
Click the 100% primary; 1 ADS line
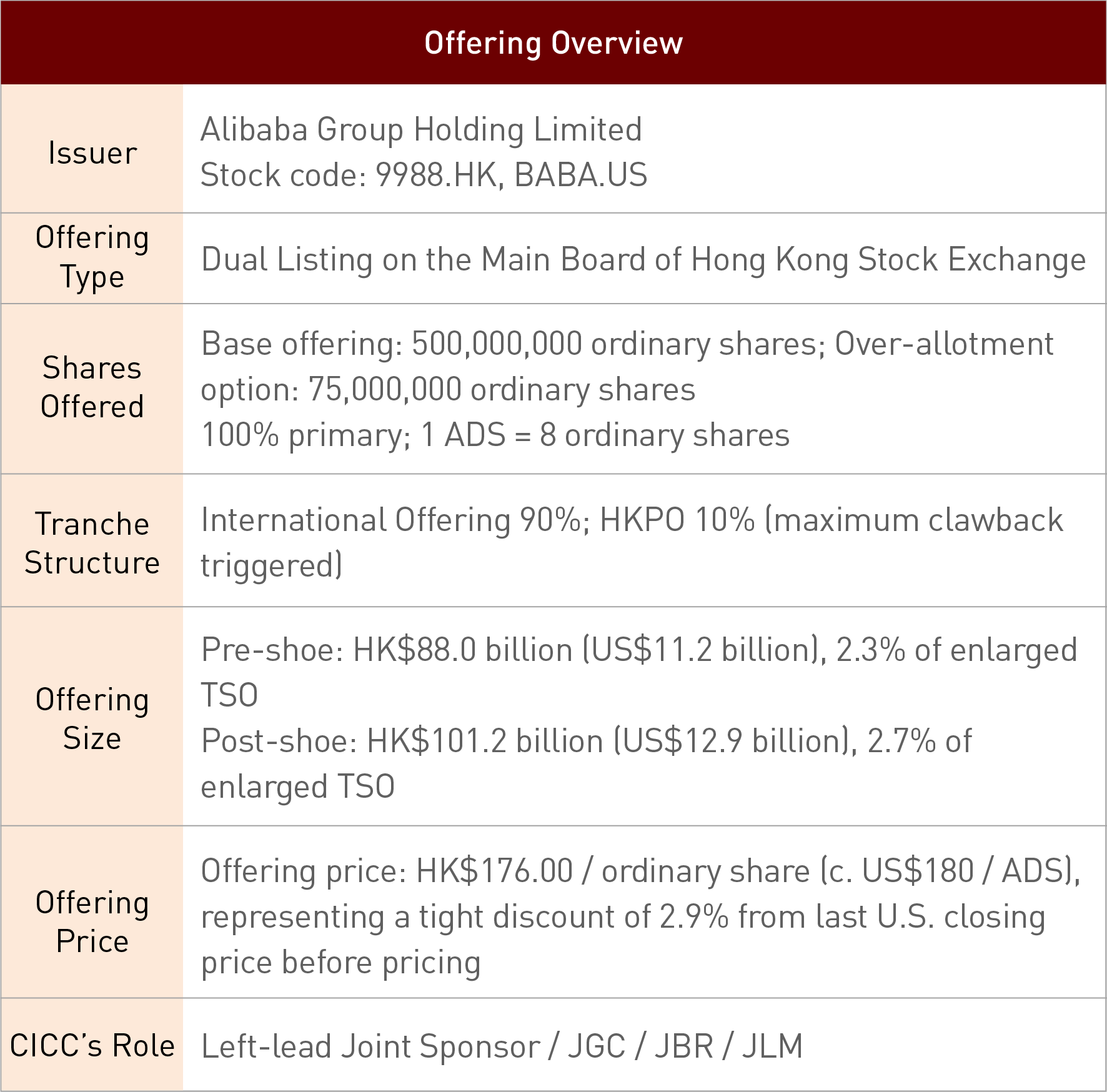(x=495, y=435)
